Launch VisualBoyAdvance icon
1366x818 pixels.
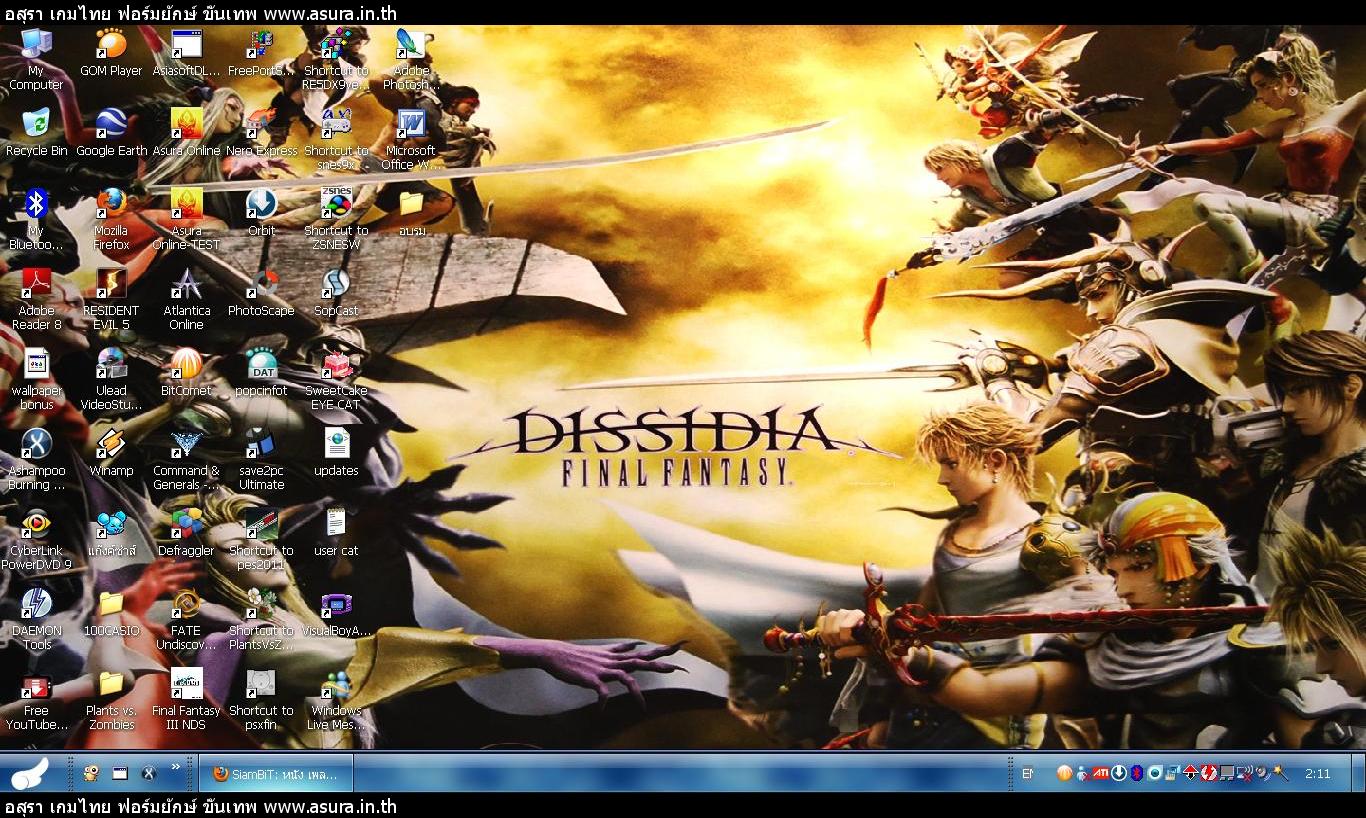336,613
